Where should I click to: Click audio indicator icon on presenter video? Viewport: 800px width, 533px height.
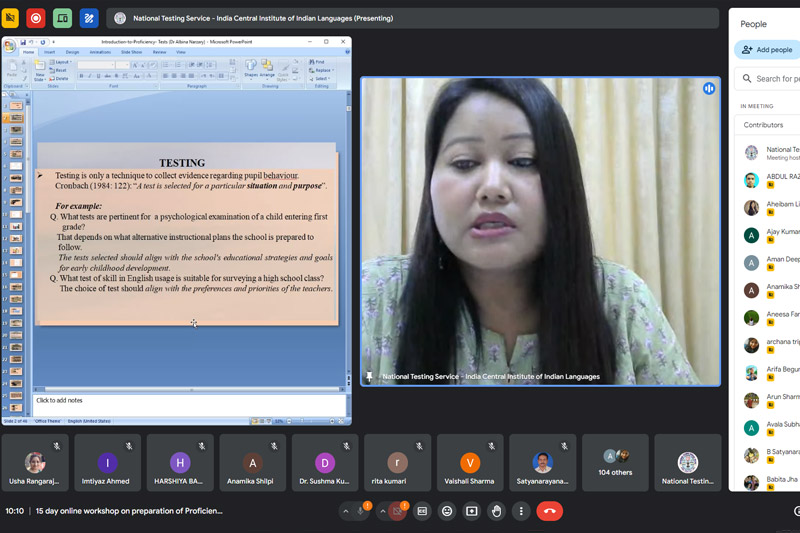pyautogui.click(x=709, y=89)
